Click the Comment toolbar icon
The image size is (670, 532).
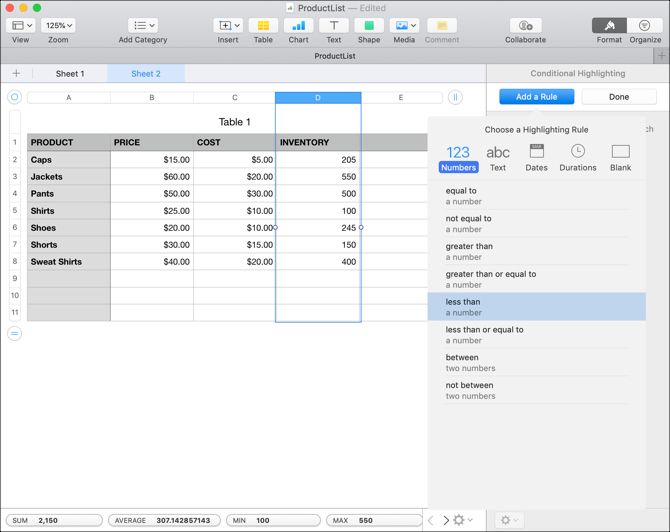pyautogui.click(x=442, y=26)
